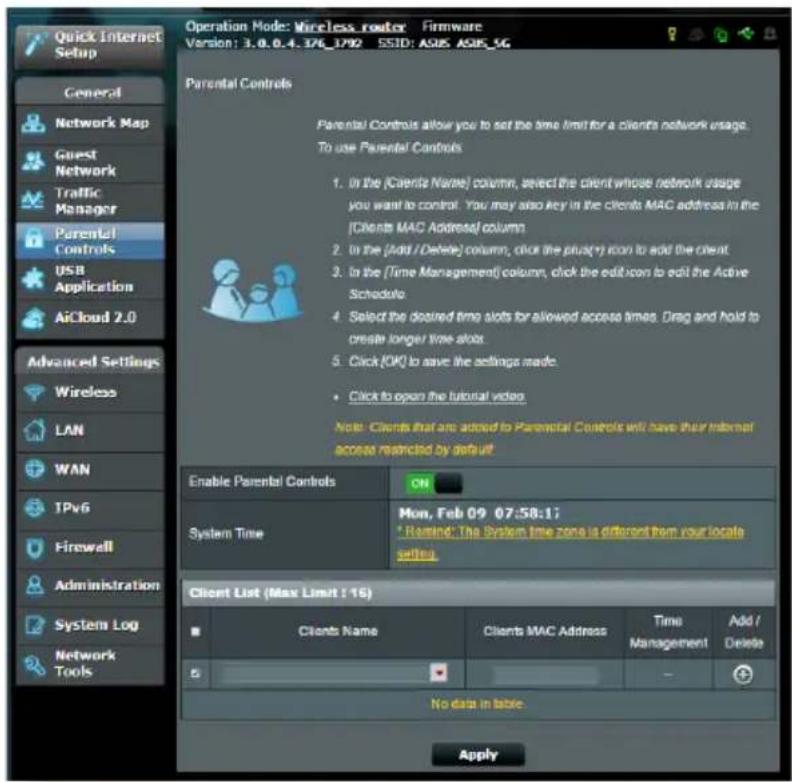Open the Network Tools page
This screenshot has height=782, width=792.
pyautogui.click(x=90, y=664)
